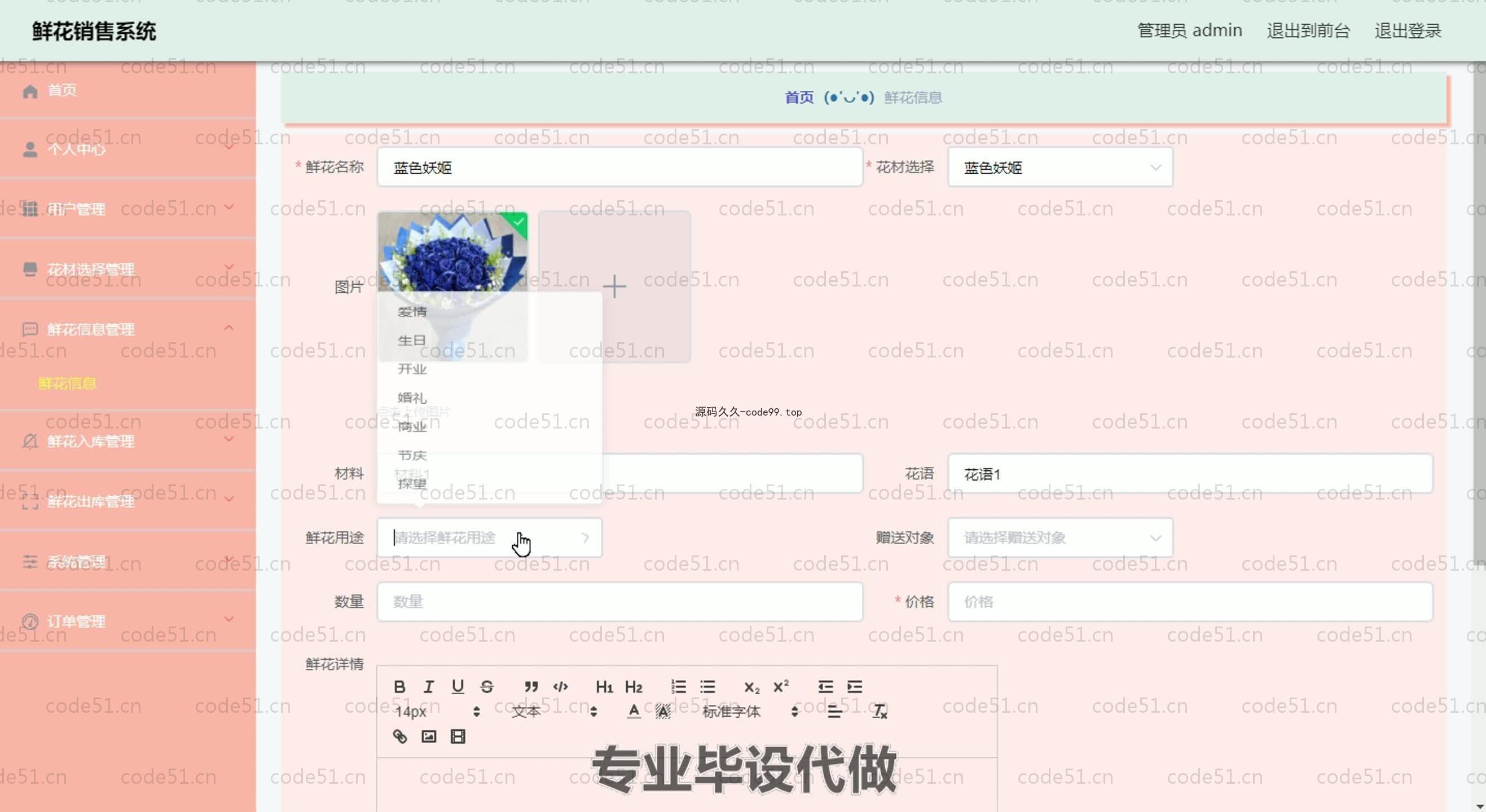The height and width of the screenshot is (812, 1486).
Task: Click the blue rose bouquet thumbnail
Action: (x=453, y=286)
